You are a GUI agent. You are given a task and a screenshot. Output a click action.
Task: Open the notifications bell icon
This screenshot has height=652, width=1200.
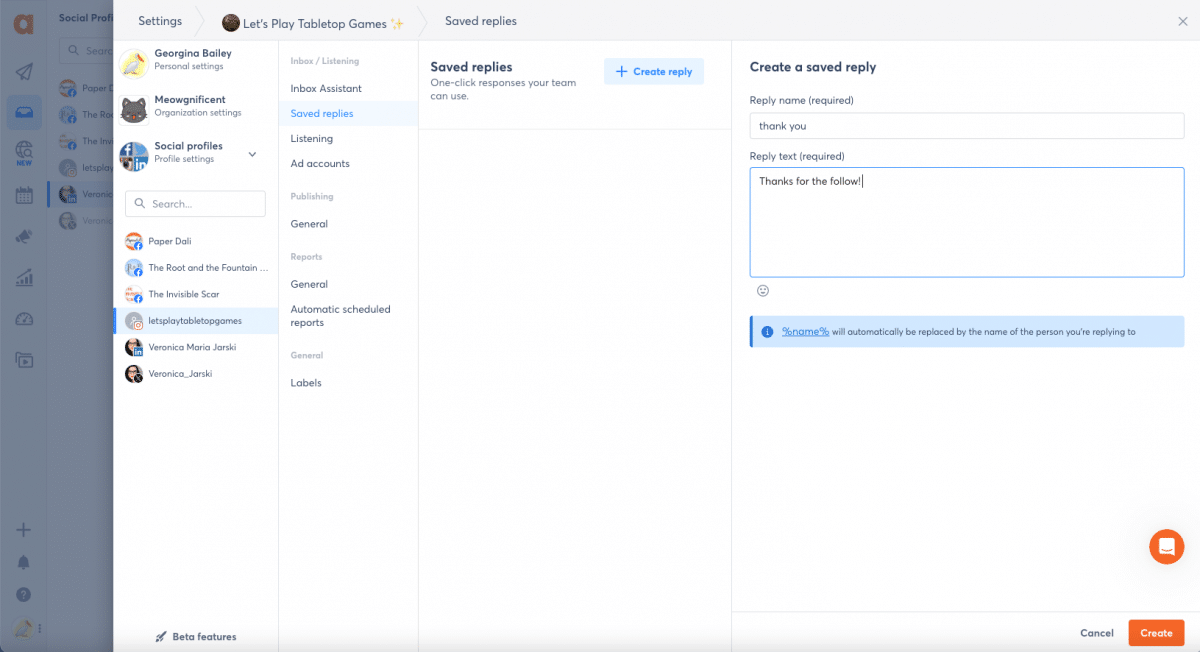24,563
